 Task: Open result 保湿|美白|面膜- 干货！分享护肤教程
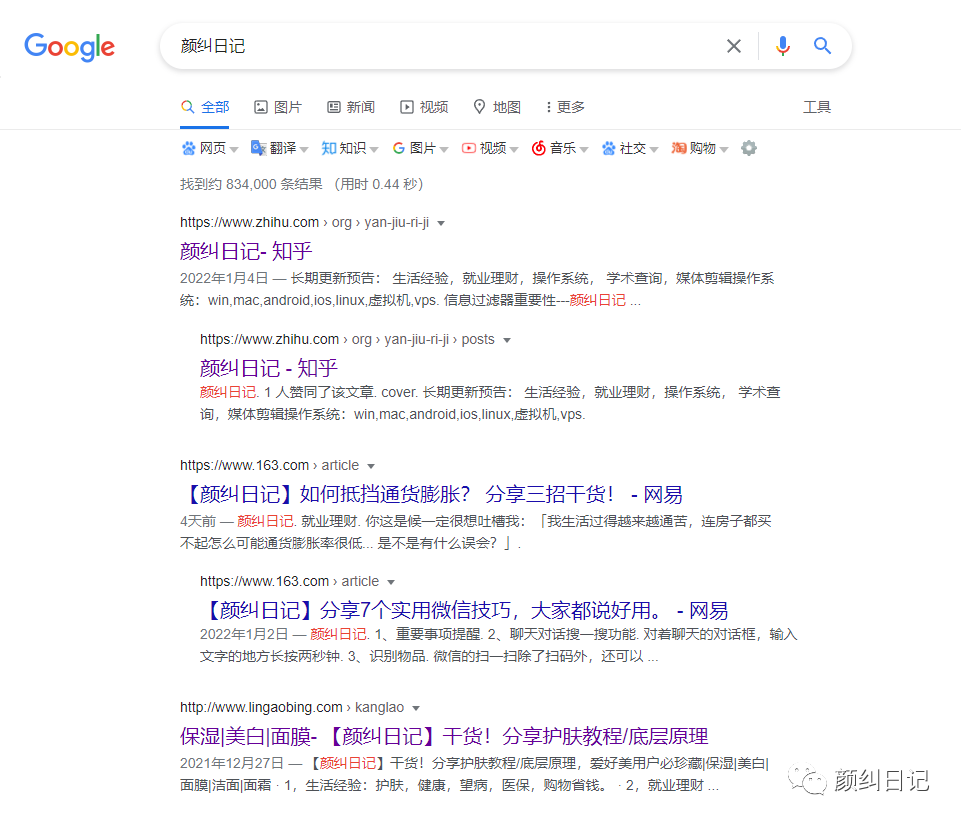click(444, 736)
